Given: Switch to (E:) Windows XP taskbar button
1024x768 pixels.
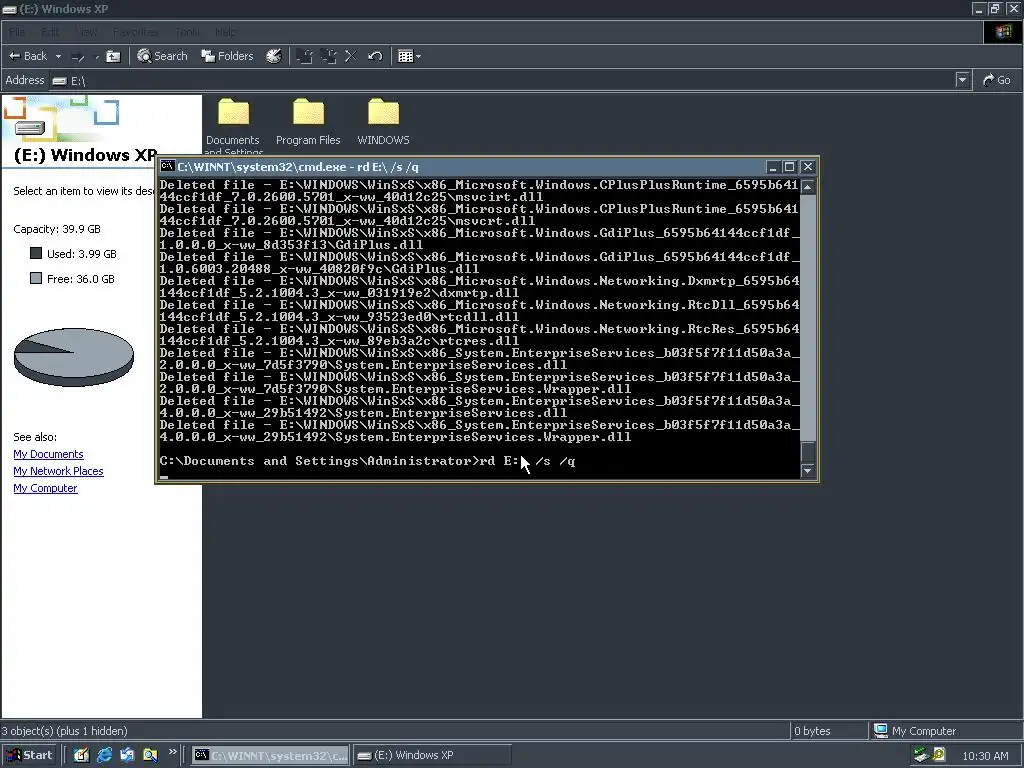Looking at the screenshot, I should coord(432,756).
